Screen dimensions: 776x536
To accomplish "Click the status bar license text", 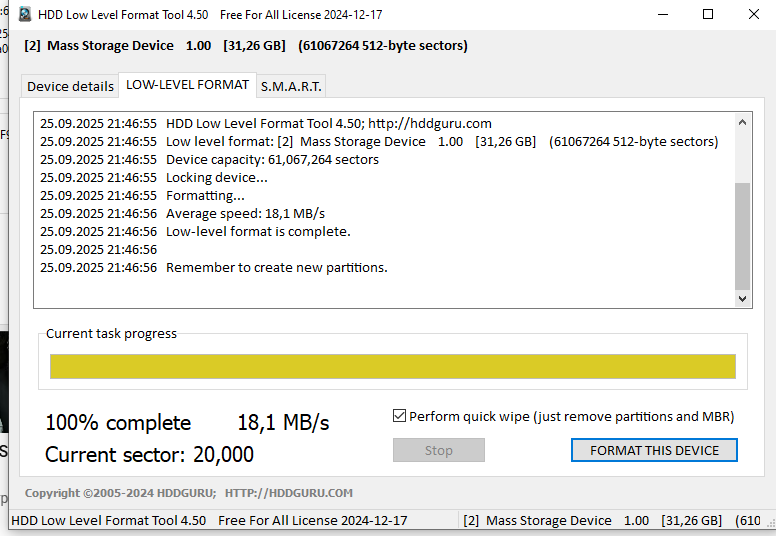I will (209, 521).
